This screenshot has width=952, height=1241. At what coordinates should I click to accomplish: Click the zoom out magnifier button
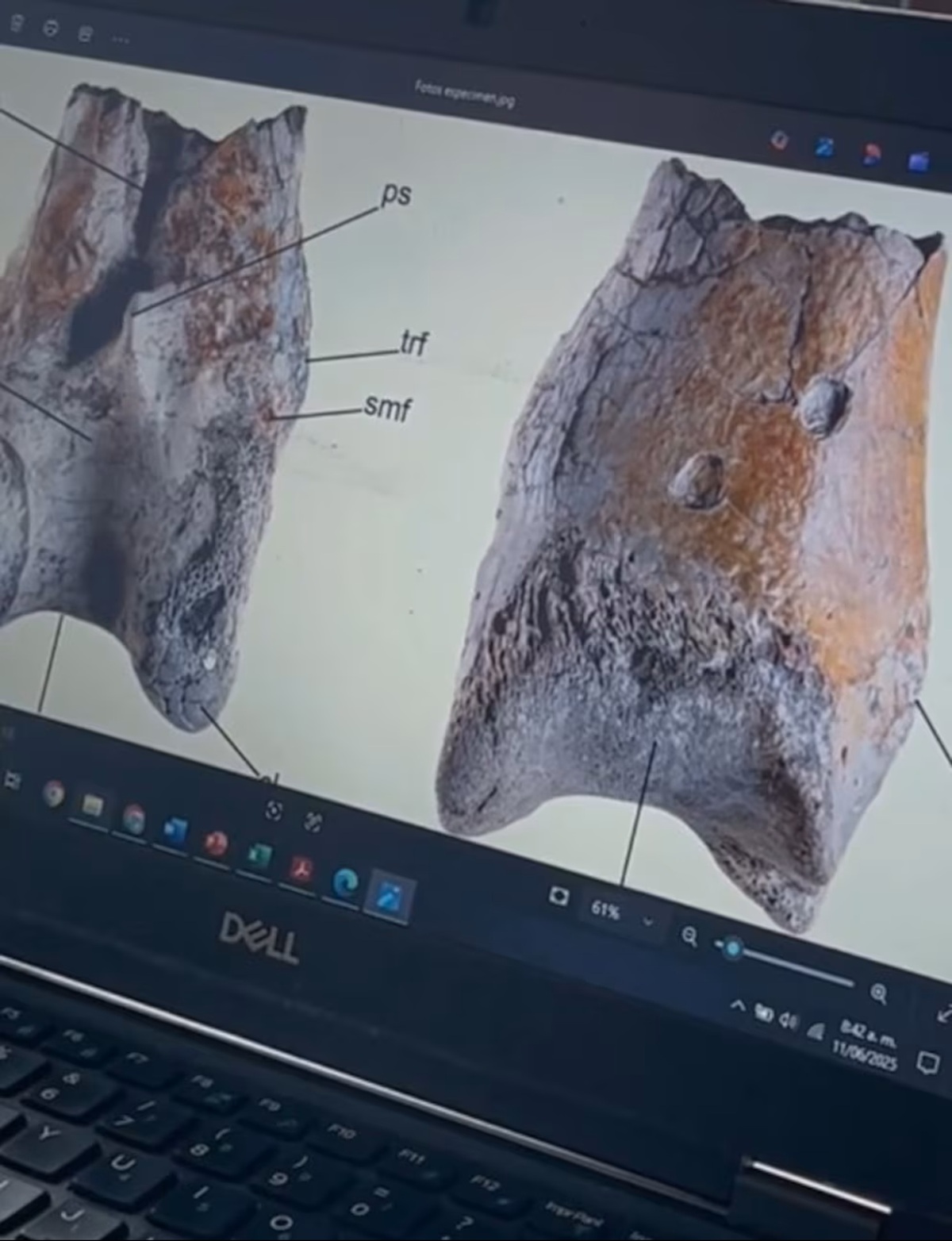[x=689, y=936]
